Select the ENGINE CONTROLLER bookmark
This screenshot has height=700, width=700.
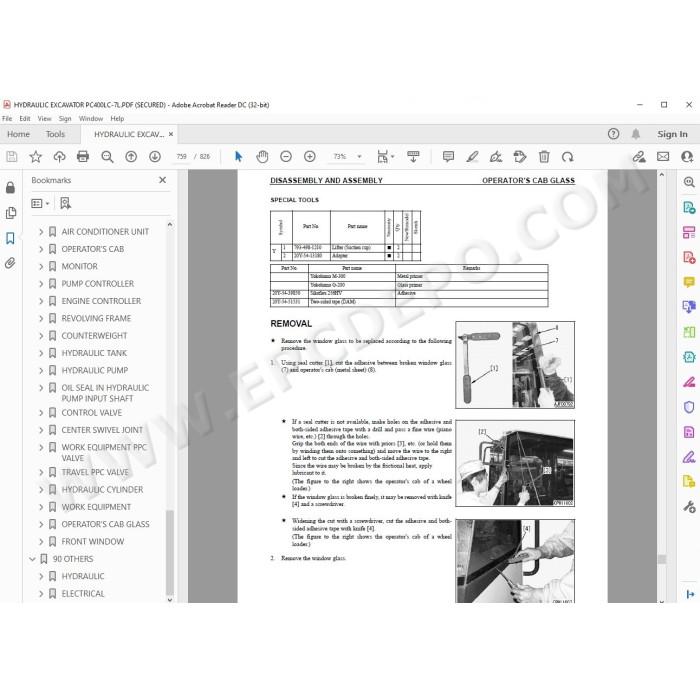click(101, 301)
